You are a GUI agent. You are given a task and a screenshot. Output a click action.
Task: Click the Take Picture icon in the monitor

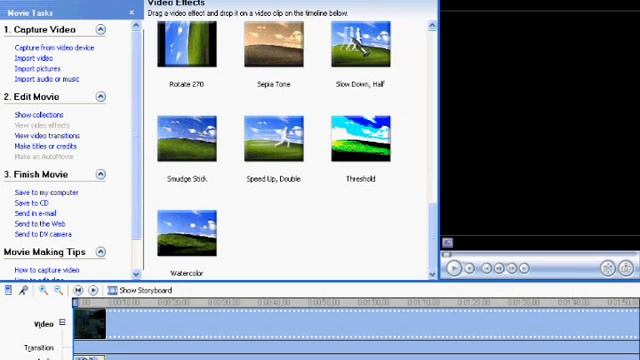coord(626,268)
